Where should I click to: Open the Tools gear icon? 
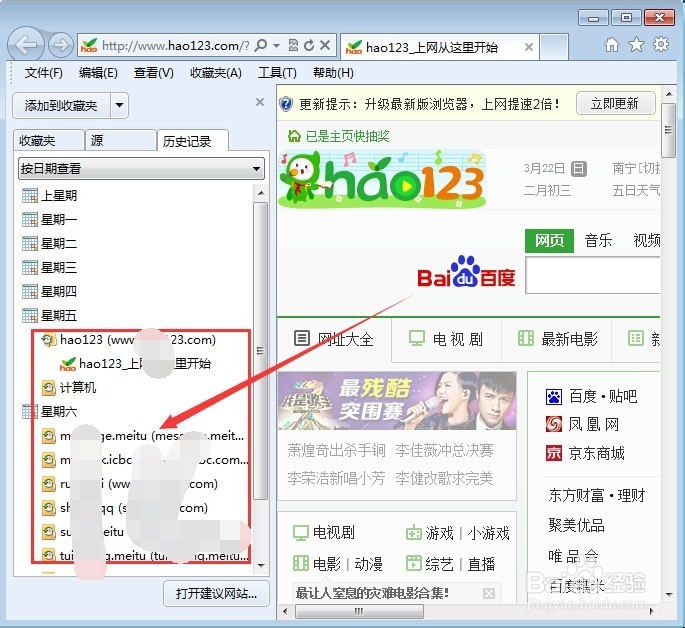pyautogui.click(x=661, y=44)
